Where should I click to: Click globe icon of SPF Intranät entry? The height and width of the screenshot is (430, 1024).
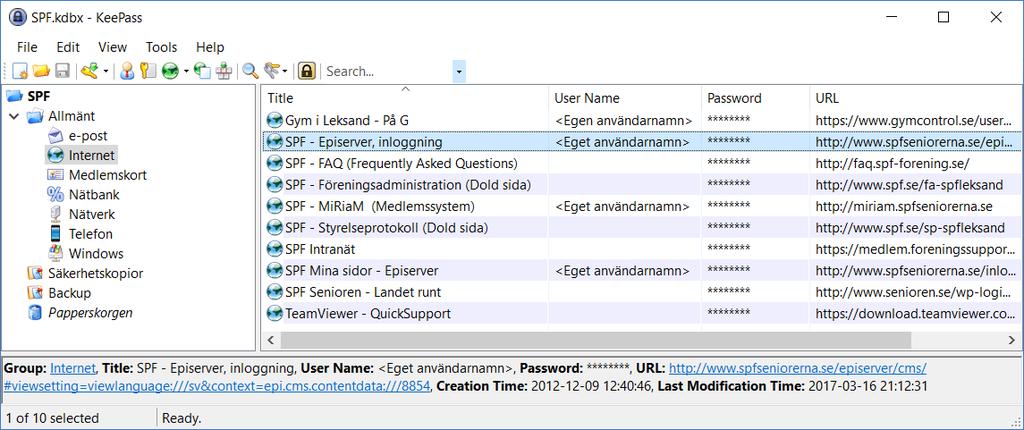point(275,249)
